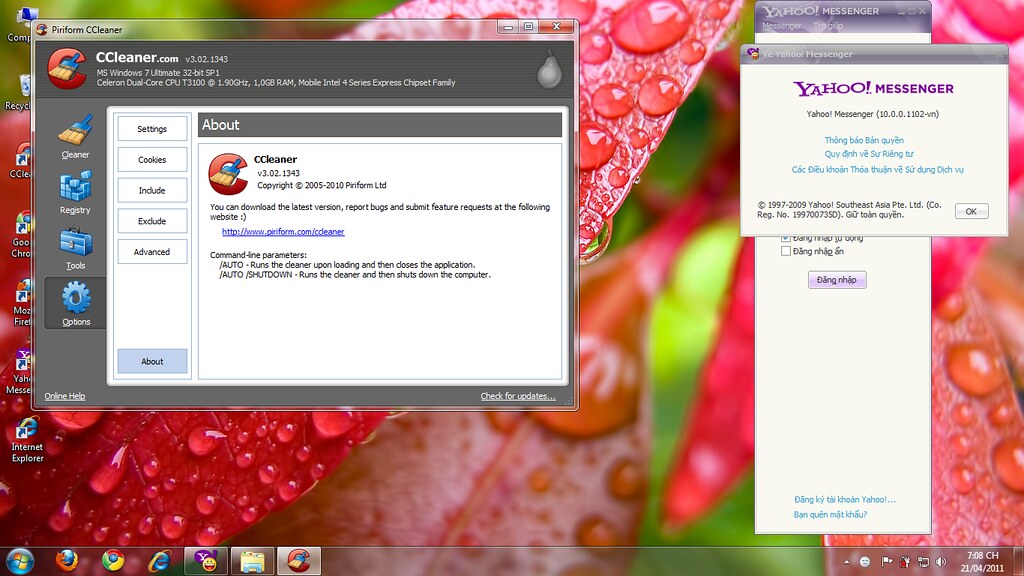Click the piriform.com/ccleaner link
The height and width of the screenshot is (576, 1024).
coord(283,232)
